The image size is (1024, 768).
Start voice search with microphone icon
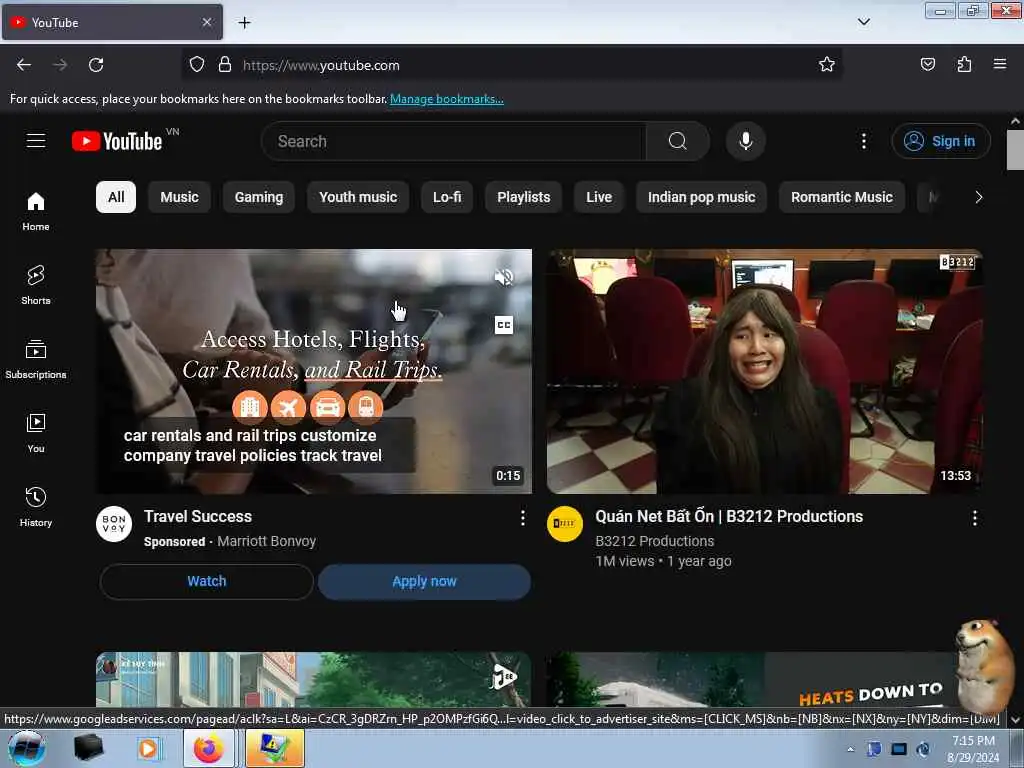[745, 141]
